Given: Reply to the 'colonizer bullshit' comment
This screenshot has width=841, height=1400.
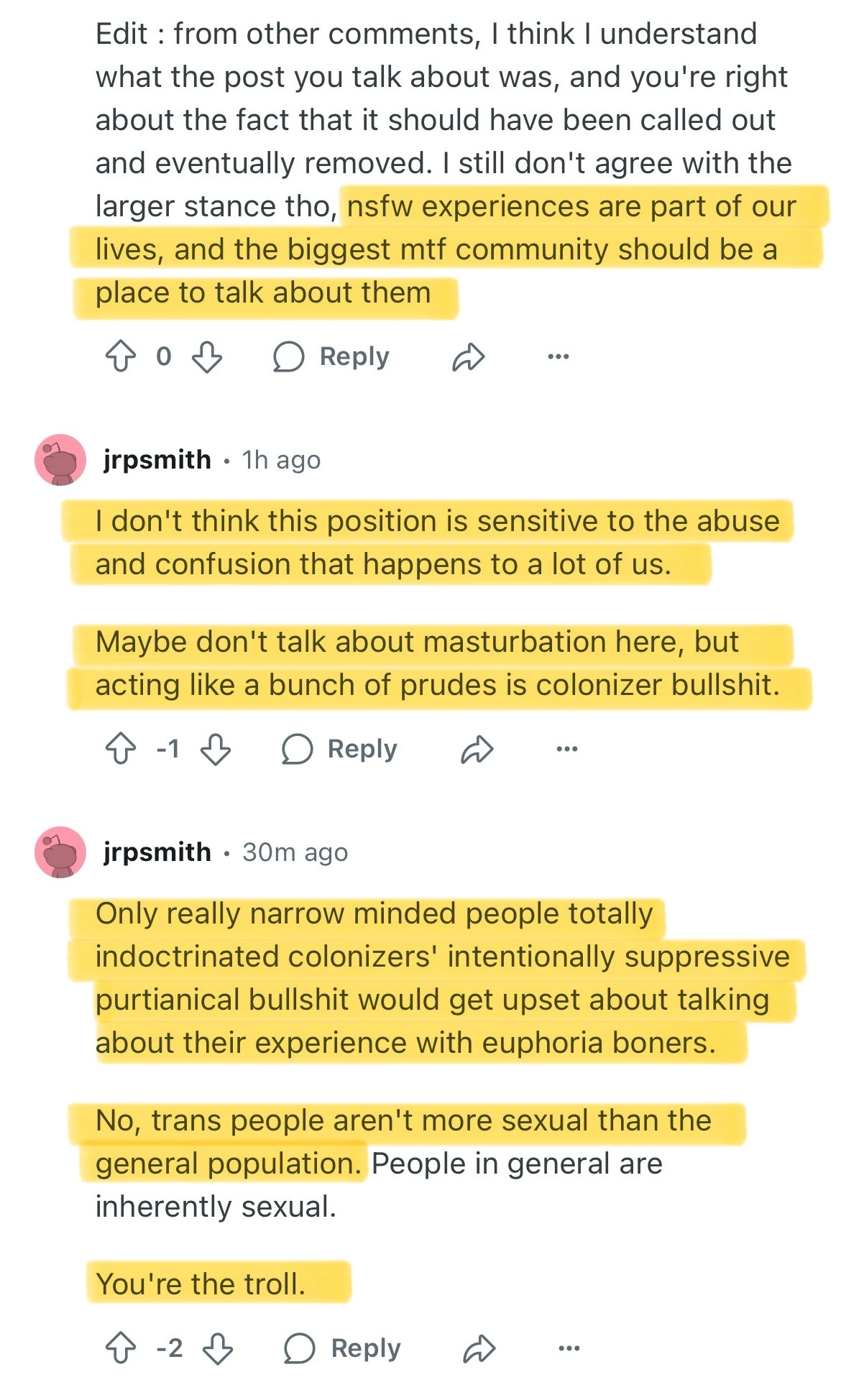Looking at the screenshot, I should (x=339, y=749).
